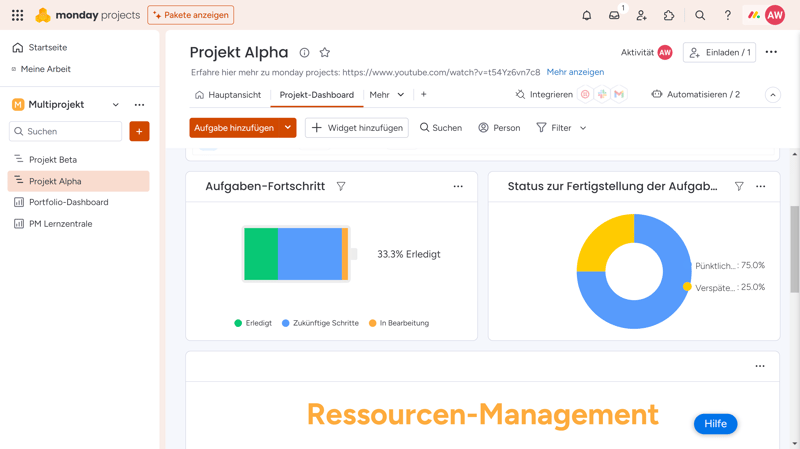Open the Mehr anzeigen link

[575, 72]
